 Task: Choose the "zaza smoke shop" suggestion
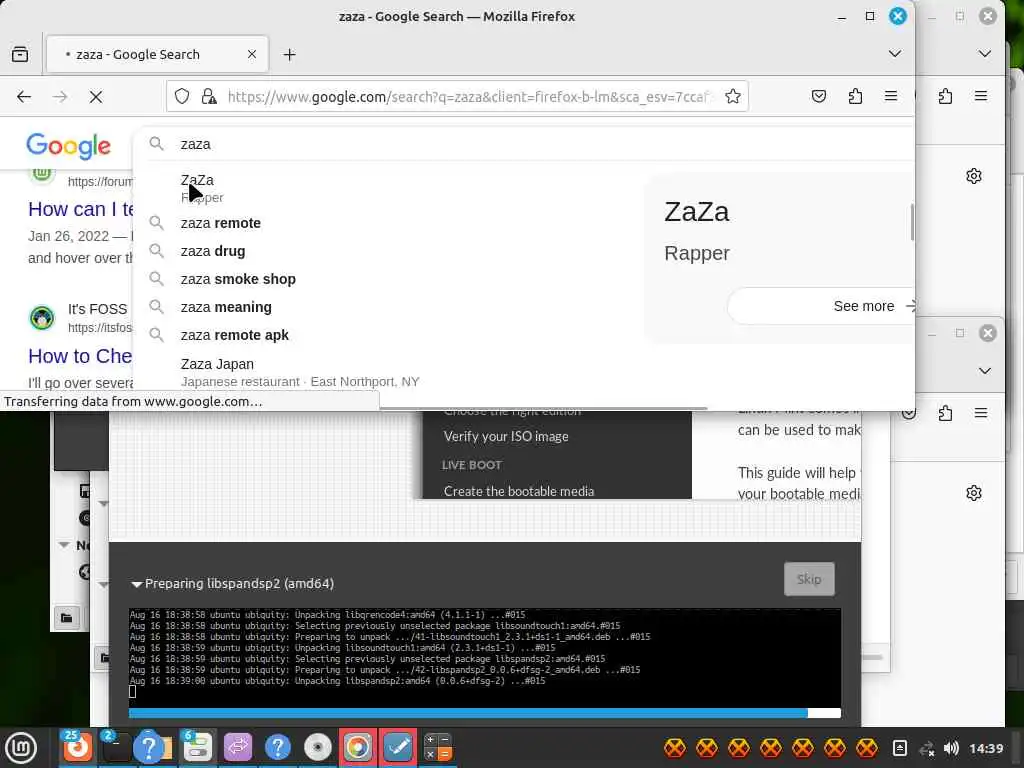[385, 279]
